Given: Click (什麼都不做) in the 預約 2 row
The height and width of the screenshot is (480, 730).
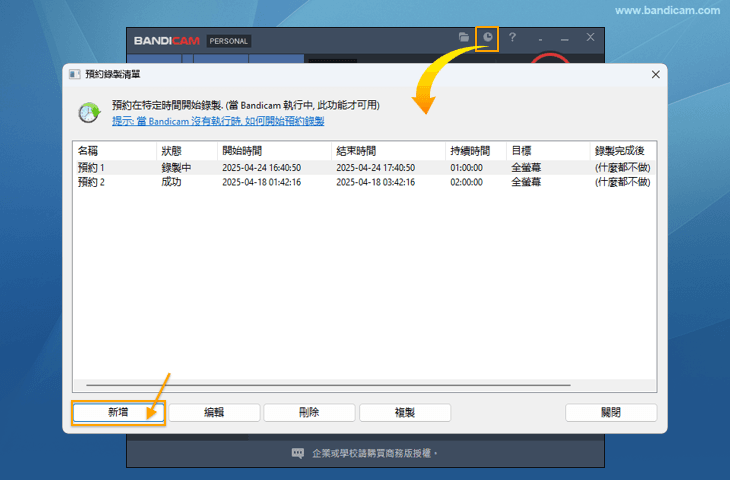Looking at the screenshot, I should coord(622,182).
